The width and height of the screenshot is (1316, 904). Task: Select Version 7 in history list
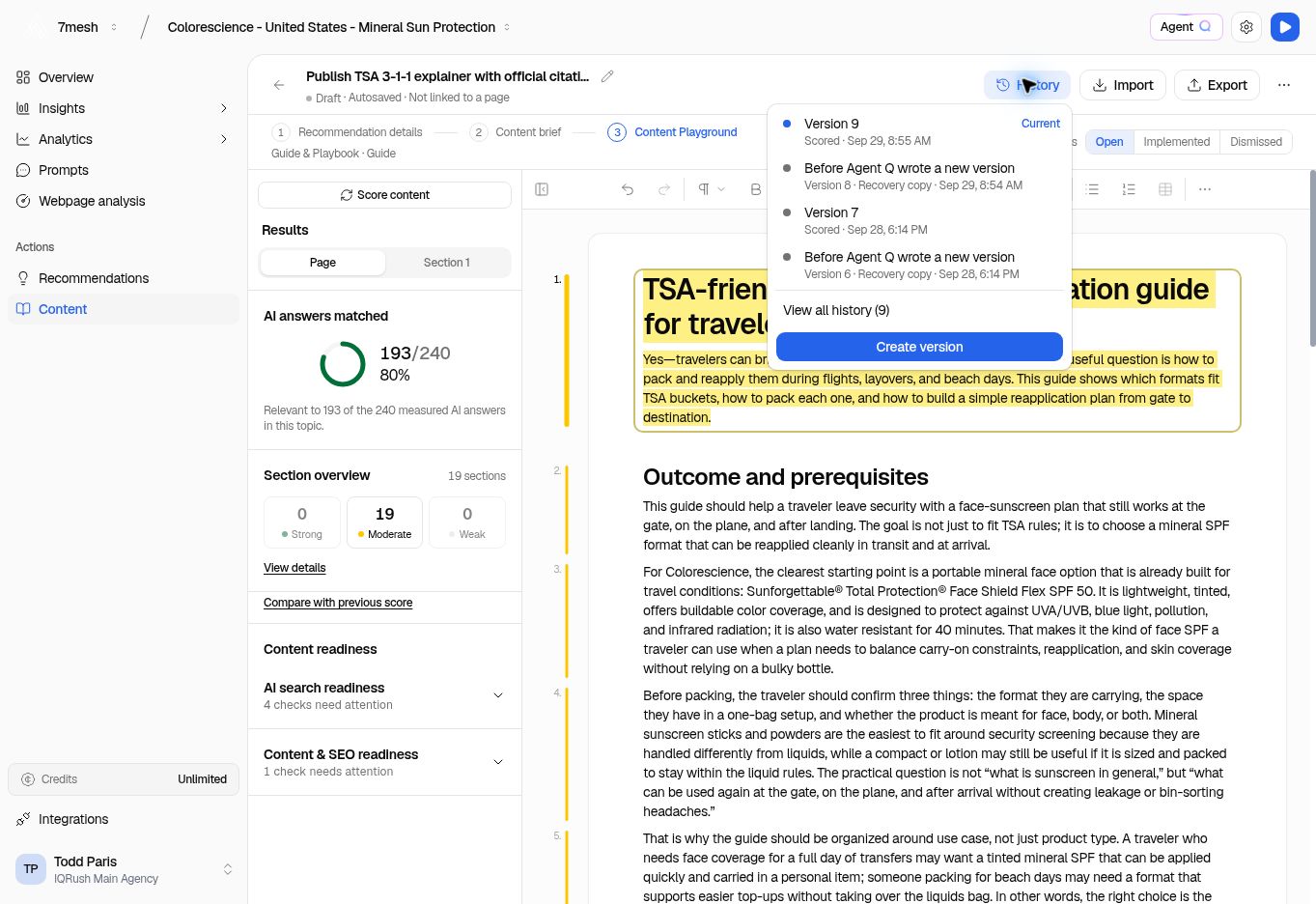tap(919, 220)
